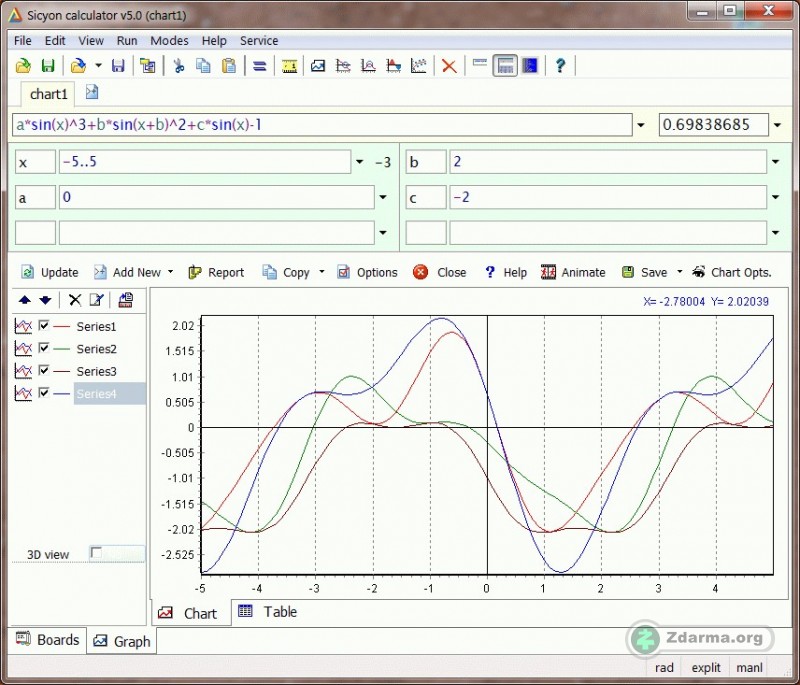Click the red delete X toolbar icon
The height and width of the screenshot is (685, 800).
pyautogui.click(x=449, y=66)
